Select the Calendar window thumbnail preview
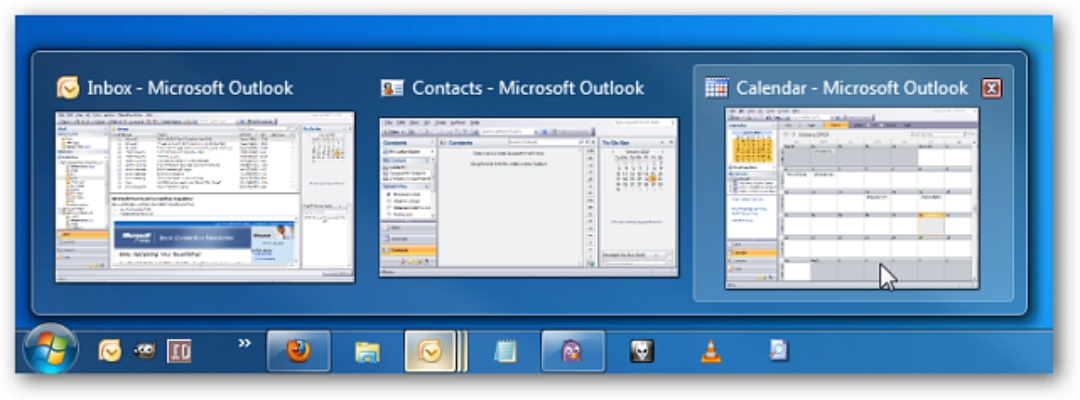The width and height of the screenshot is (1080, 400). 851,197
